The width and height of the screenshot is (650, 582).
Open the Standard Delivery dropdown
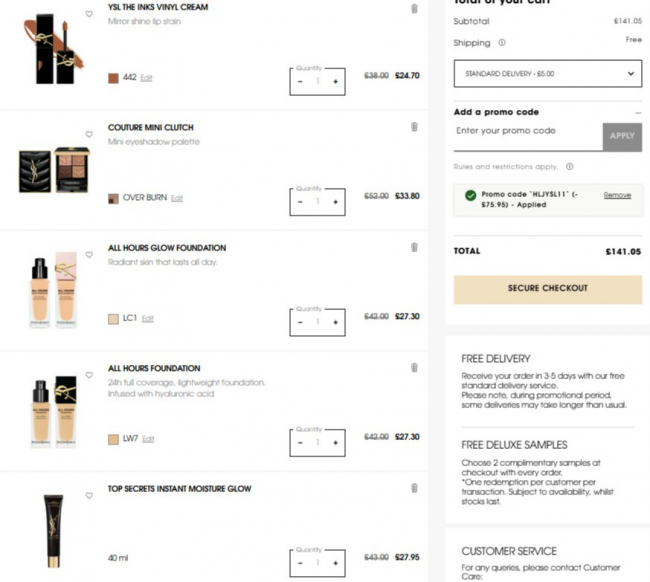(548, 73)
